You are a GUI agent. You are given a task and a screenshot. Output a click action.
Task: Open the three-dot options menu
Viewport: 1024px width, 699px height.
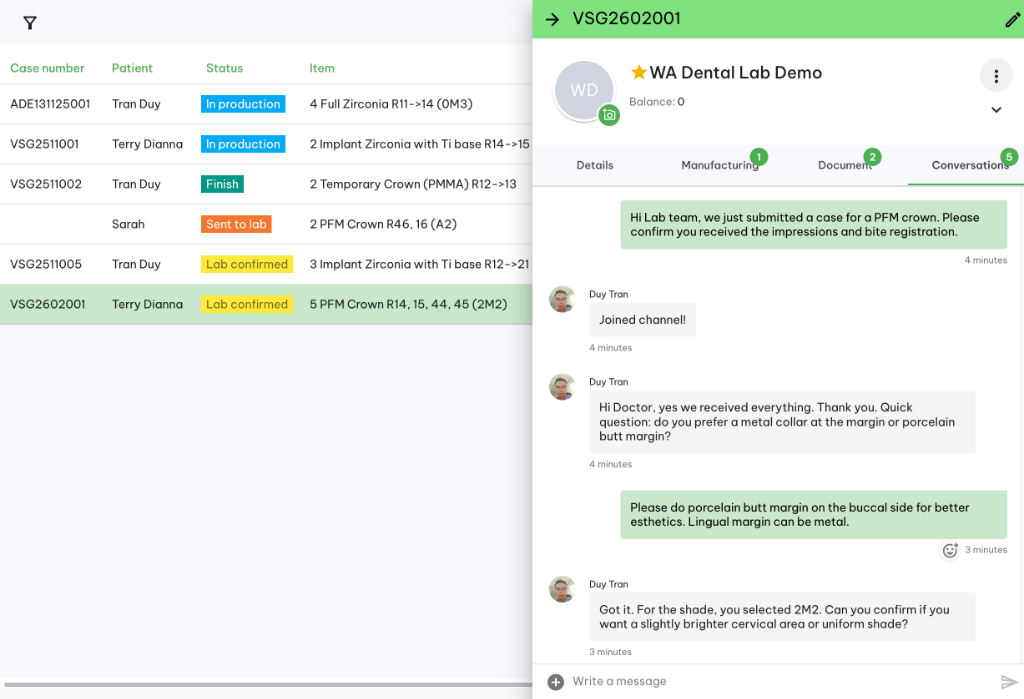995,76
